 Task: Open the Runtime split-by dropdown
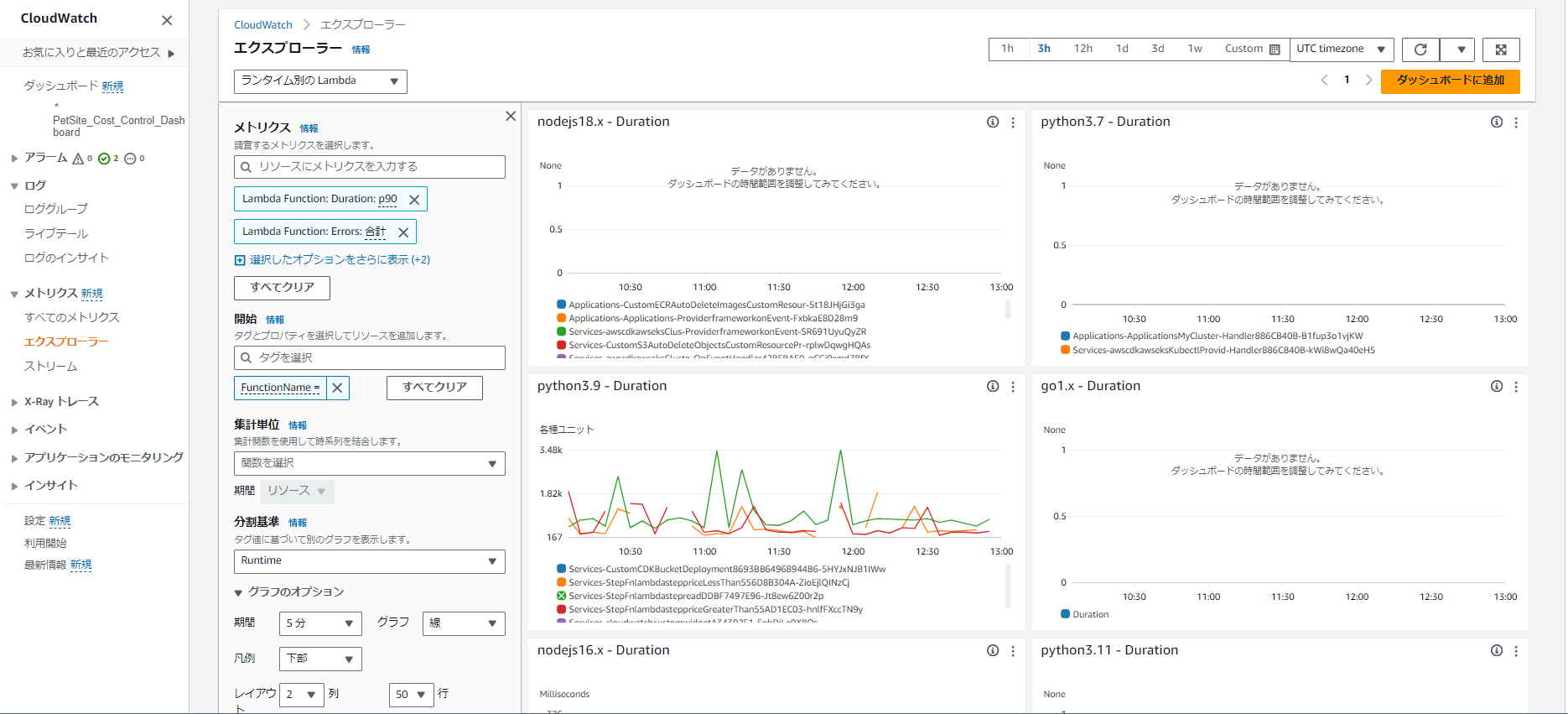click(369, 561)
